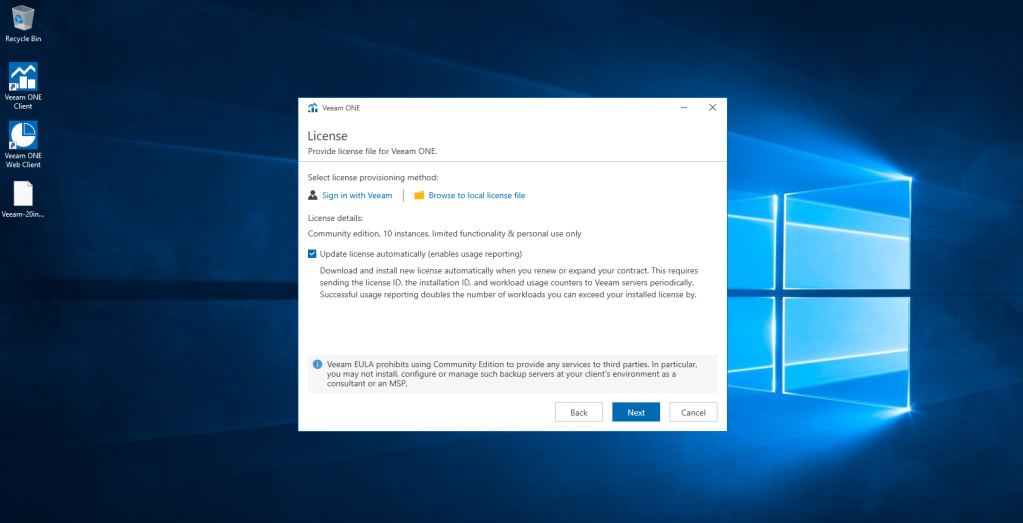Open Sign in with Veeam link

[357, 195]
